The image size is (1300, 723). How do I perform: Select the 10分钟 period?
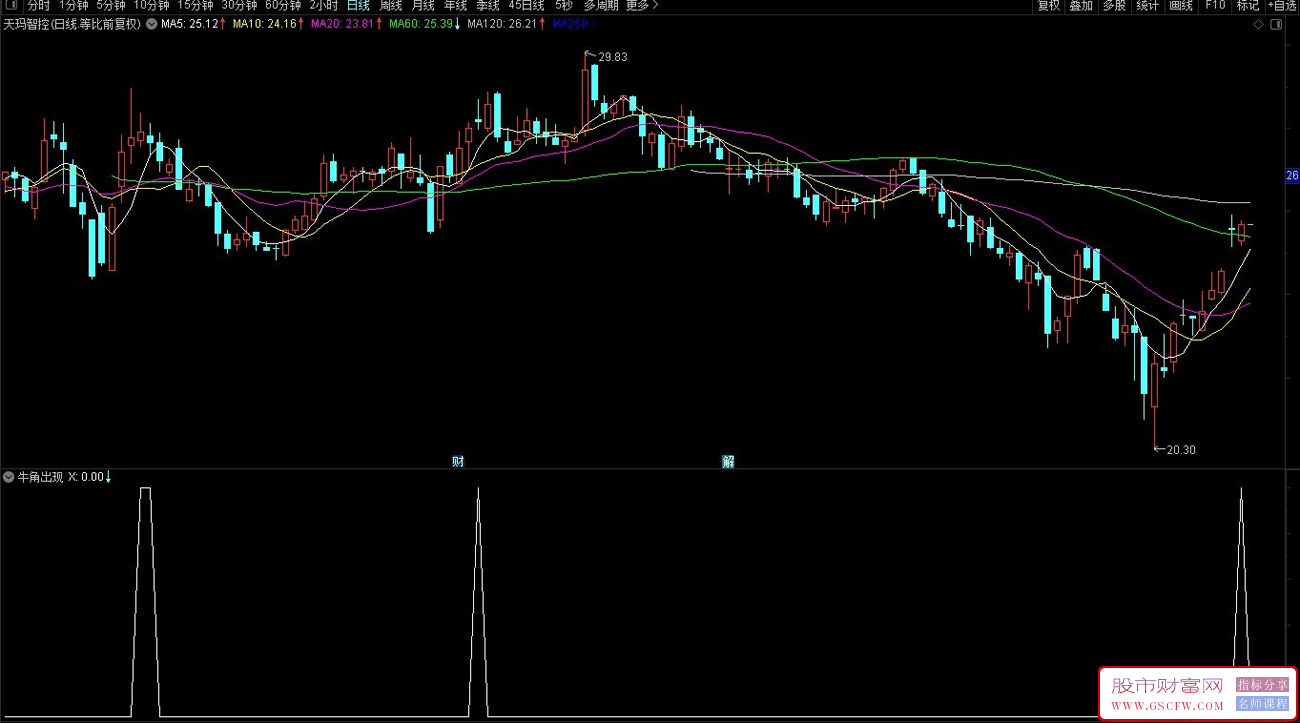pos(152,6)
